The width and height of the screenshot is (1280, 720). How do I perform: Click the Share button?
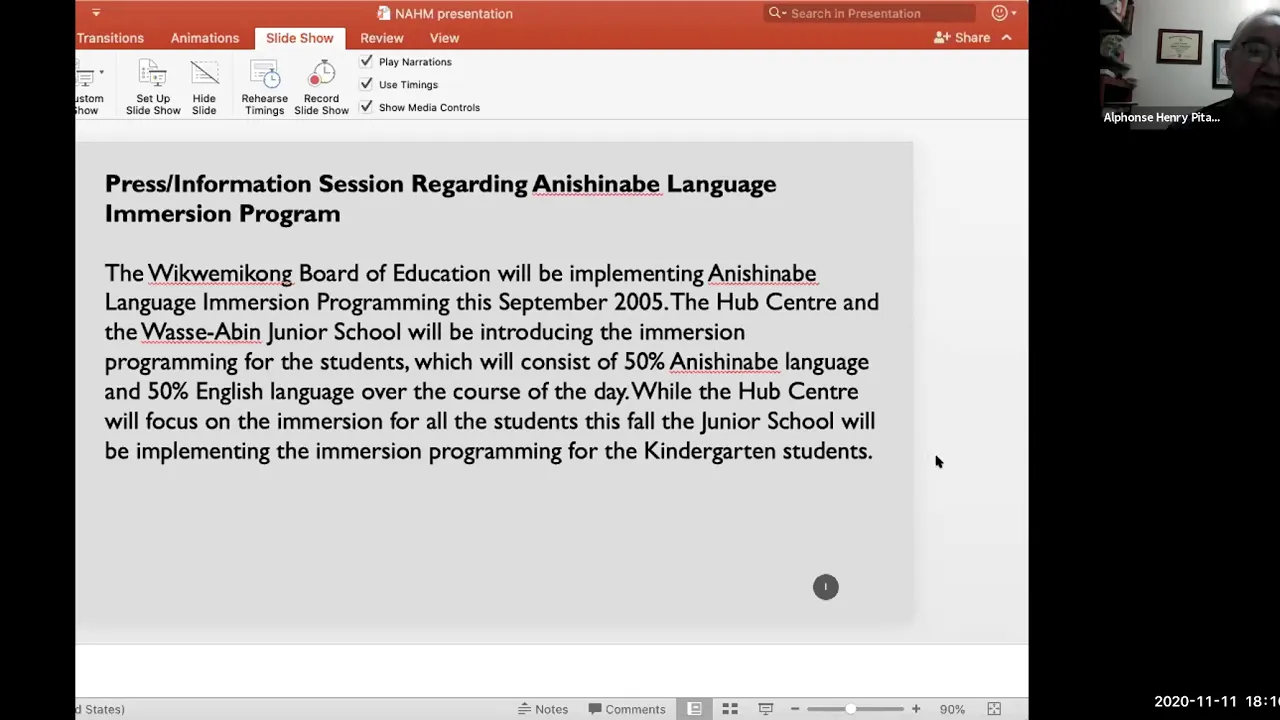pos(962,38)
